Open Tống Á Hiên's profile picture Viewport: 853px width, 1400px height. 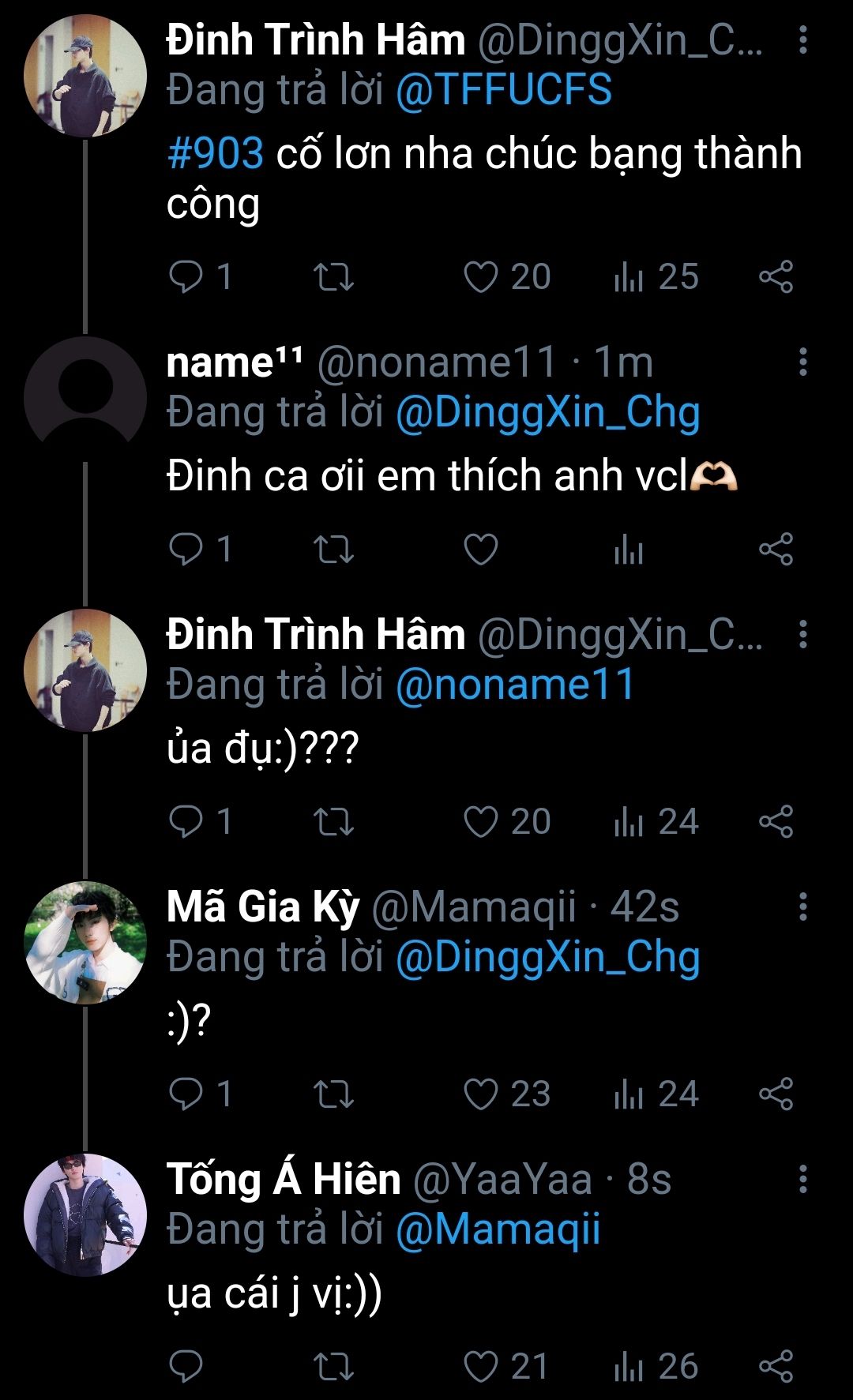(85, 1214)
